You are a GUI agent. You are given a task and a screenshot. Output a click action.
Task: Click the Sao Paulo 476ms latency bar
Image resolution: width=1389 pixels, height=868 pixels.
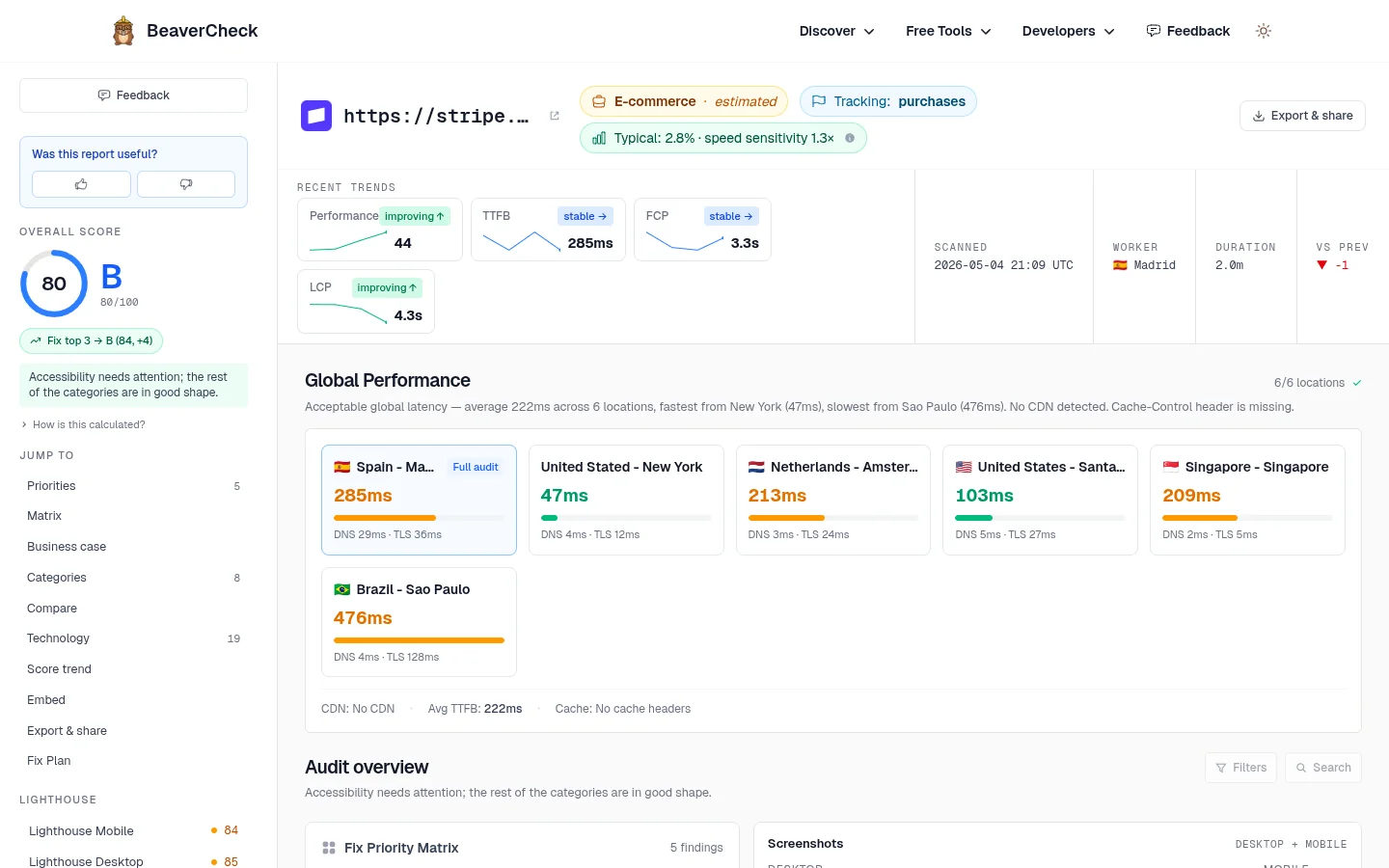[419, 640]
